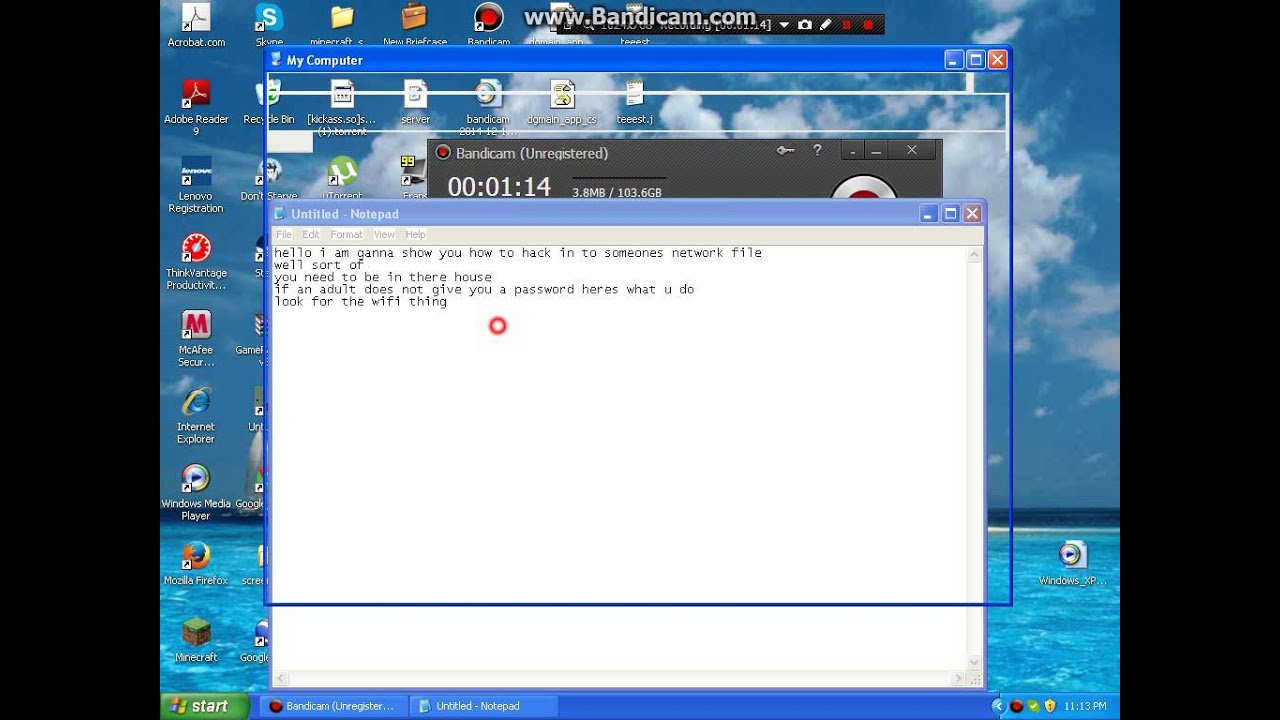Image resolution: width=1280 pixels, height=720 pixels.
Task: Open the teeest.j file icon
Action: click(x=634, y=103)
